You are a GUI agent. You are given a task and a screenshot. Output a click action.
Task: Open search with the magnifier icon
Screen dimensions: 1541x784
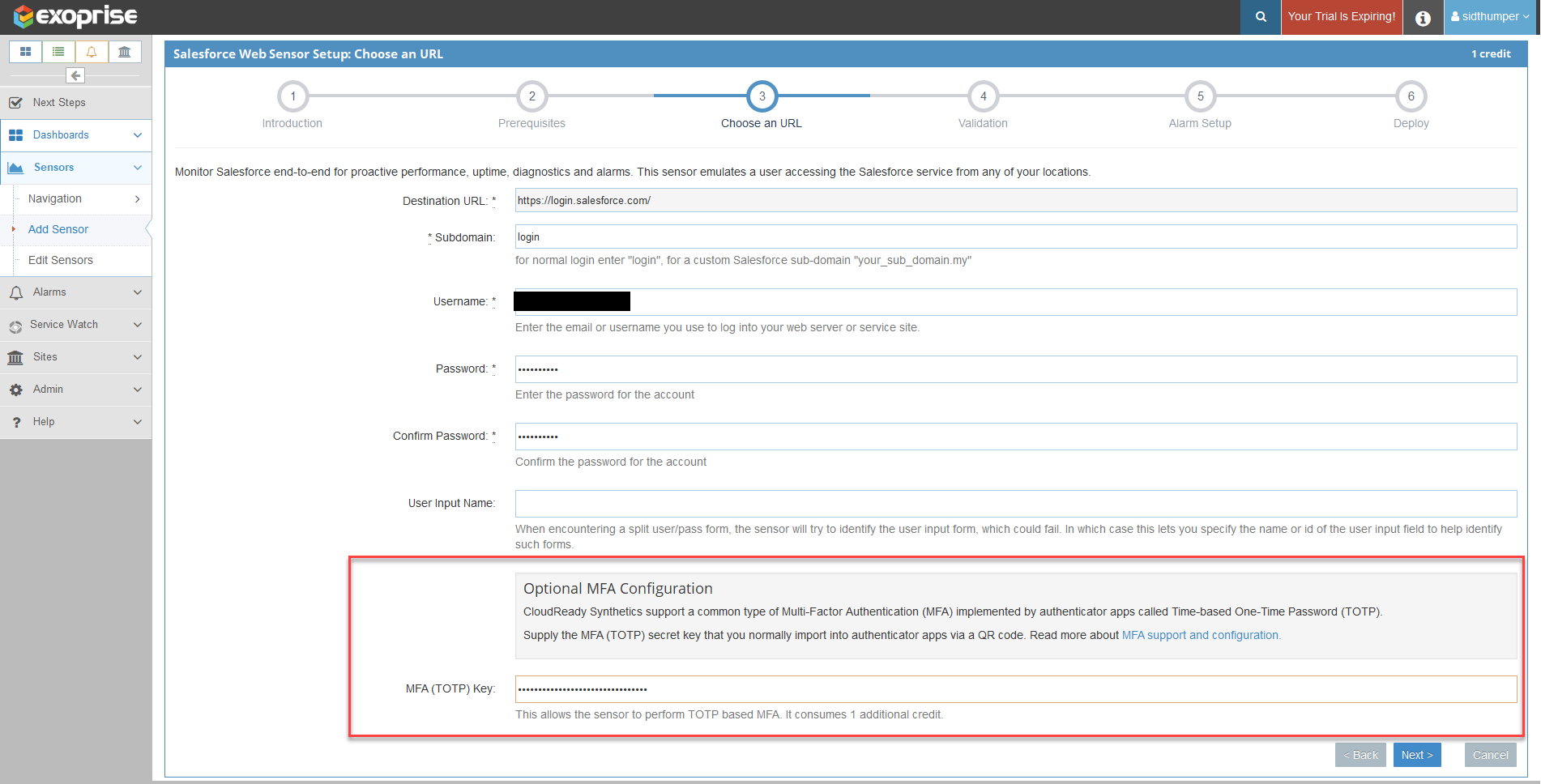click(1259, 17)
